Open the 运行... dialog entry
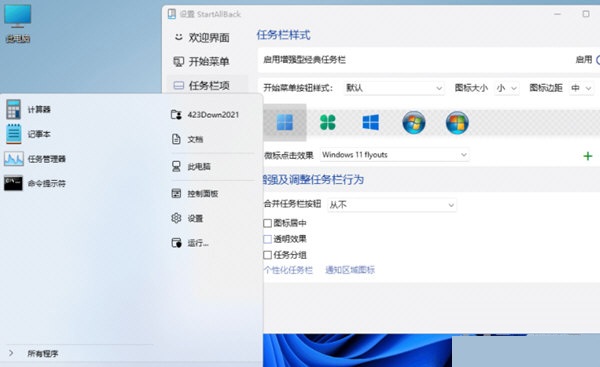Viewport: 600px width, 367px height. tap(190, 243)
